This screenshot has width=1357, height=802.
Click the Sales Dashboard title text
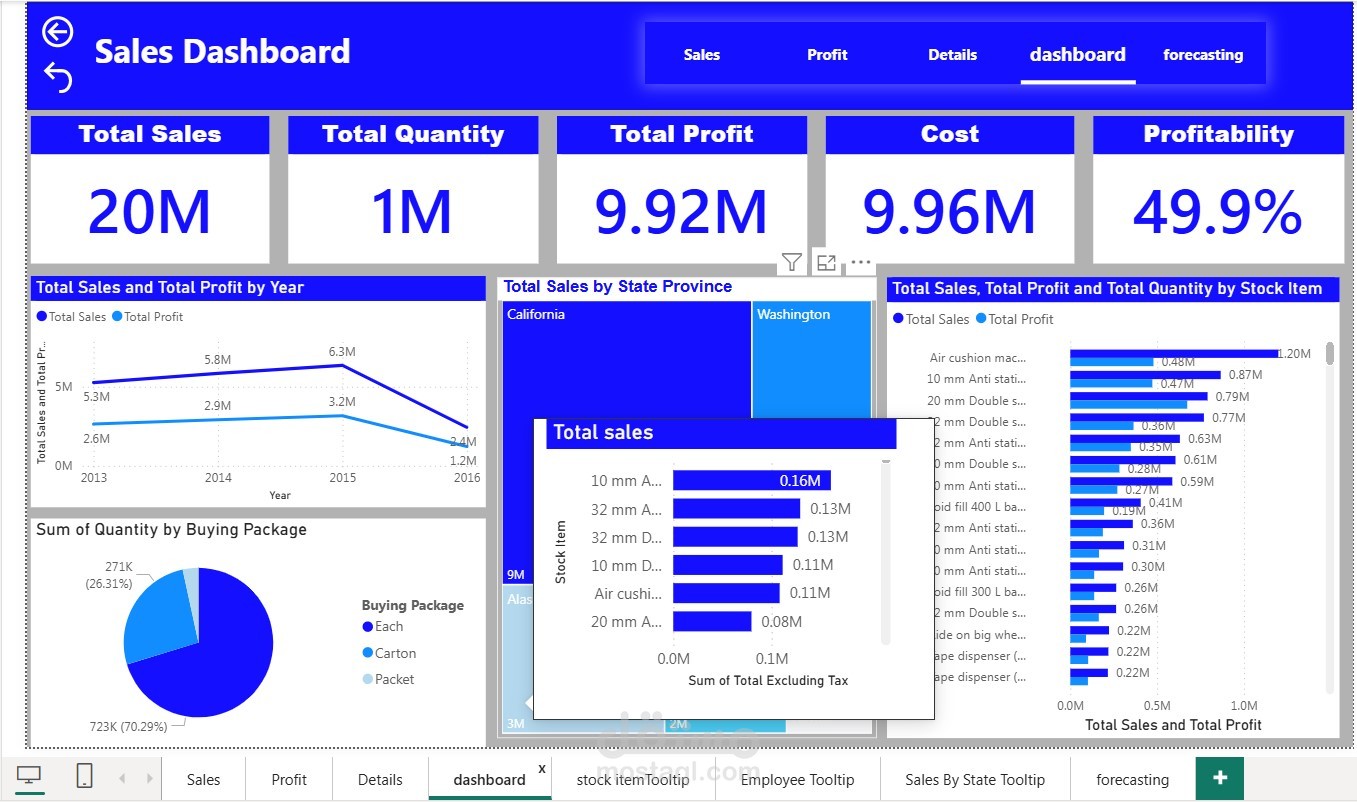tap(222, 51)
